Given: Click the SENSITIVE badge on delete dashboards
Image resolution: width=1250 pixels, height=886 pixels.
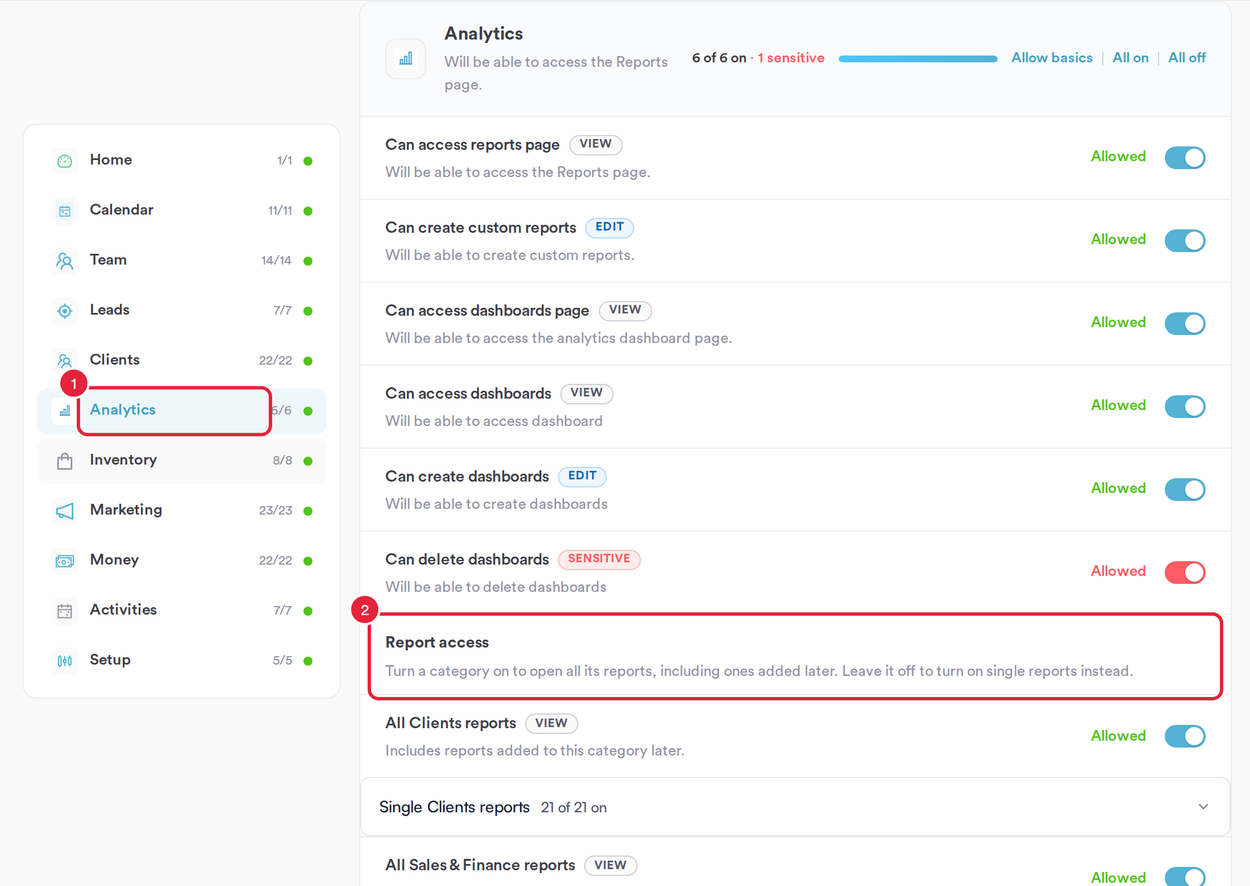Looking at the screenshot, I should pos(599,559).
